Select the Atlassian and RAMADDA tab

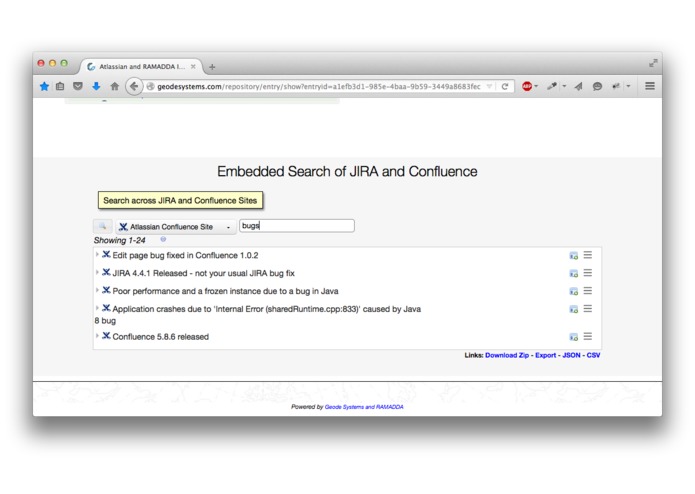[x=141, y=66]
